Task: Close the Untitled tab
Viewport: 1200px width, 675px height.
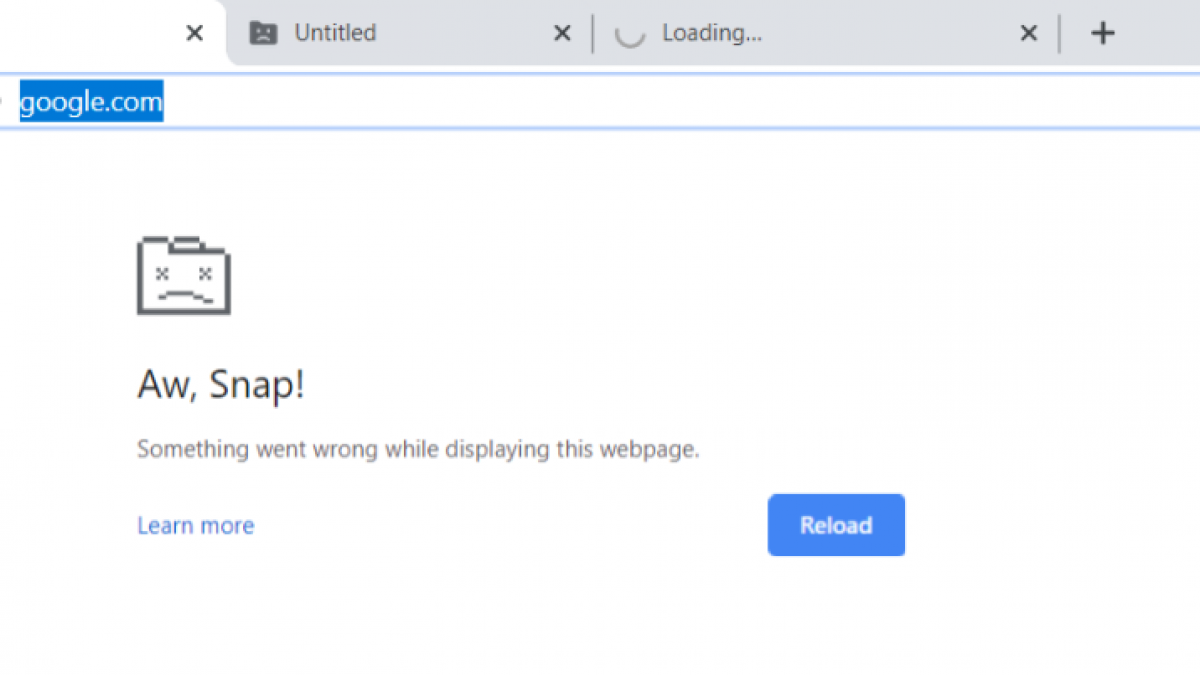Action: [563, 34]
